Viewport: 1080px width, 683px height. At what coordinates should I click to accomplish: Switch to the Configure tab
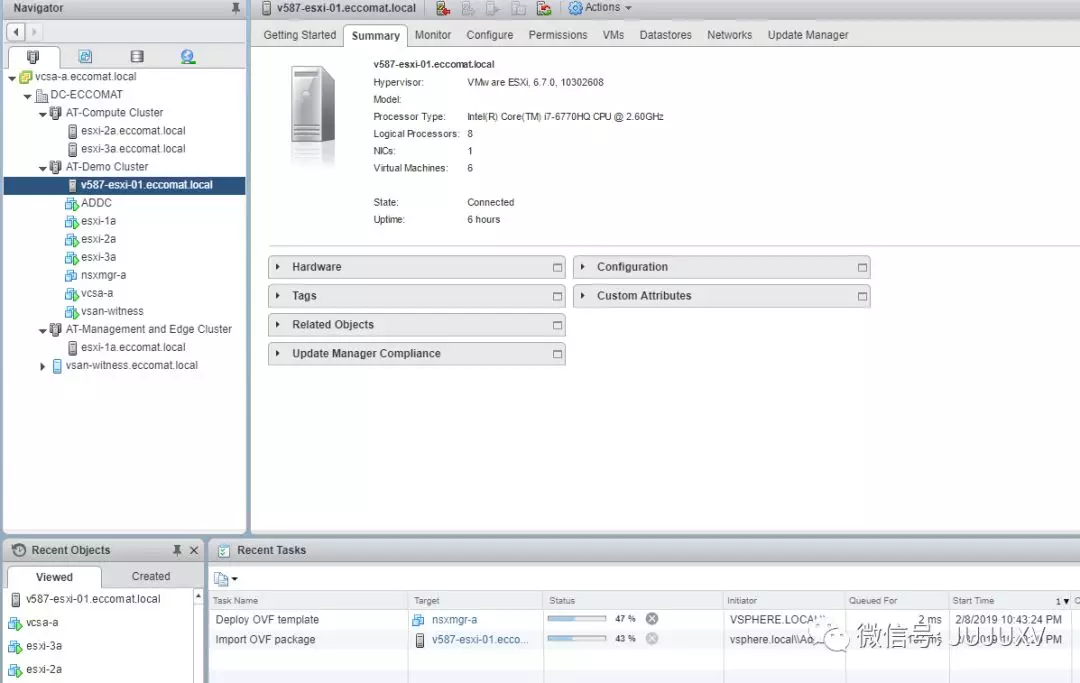coord(490,35)
